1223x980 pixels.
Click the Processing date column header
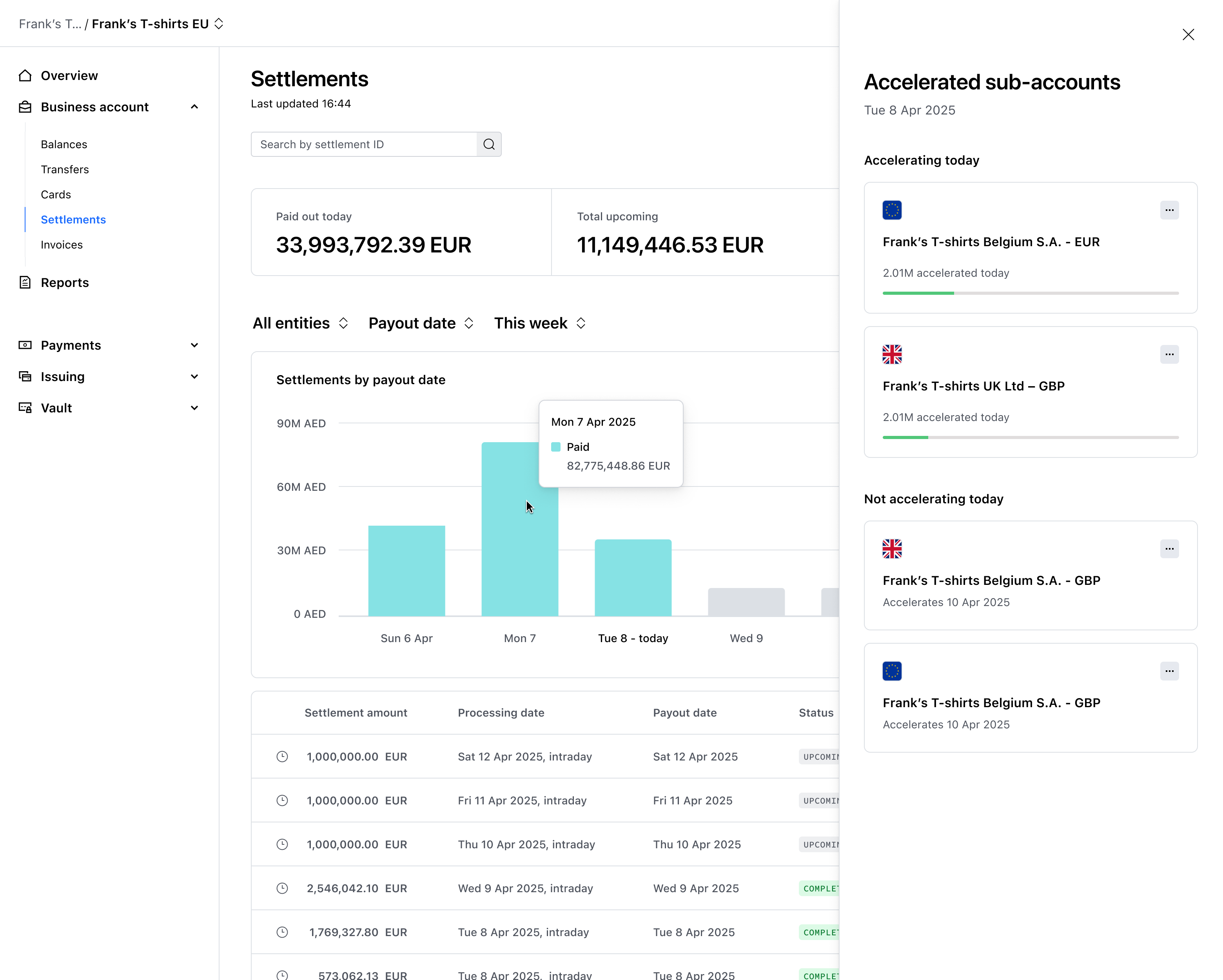pos(501,713)
